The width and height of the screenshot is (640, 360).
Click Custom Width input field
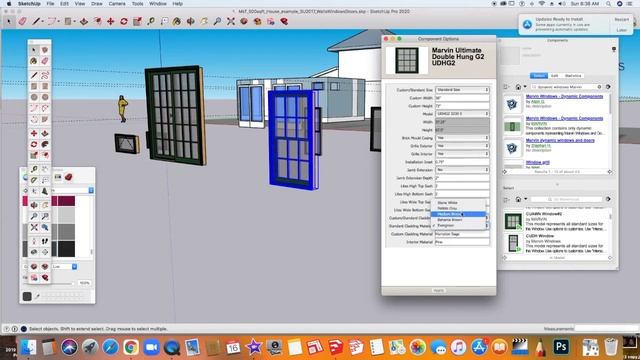point(462,98)
